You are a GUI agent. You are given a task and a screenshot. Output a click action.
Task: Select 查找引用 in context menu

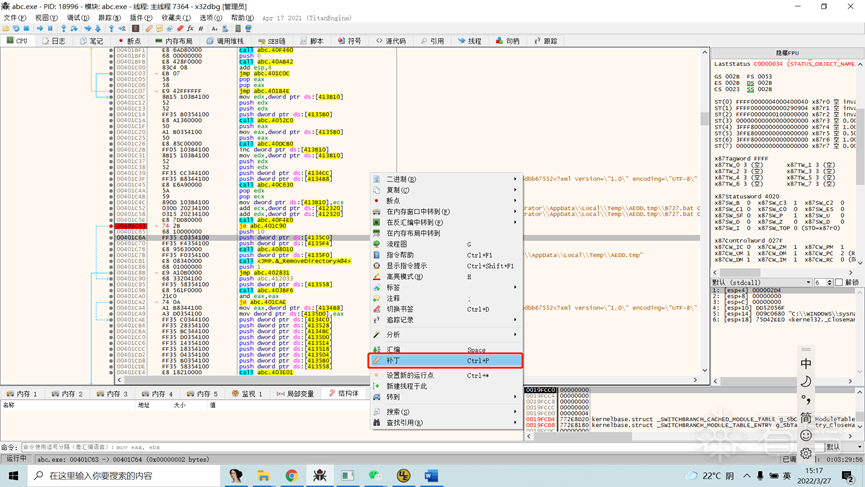[446, 422]
